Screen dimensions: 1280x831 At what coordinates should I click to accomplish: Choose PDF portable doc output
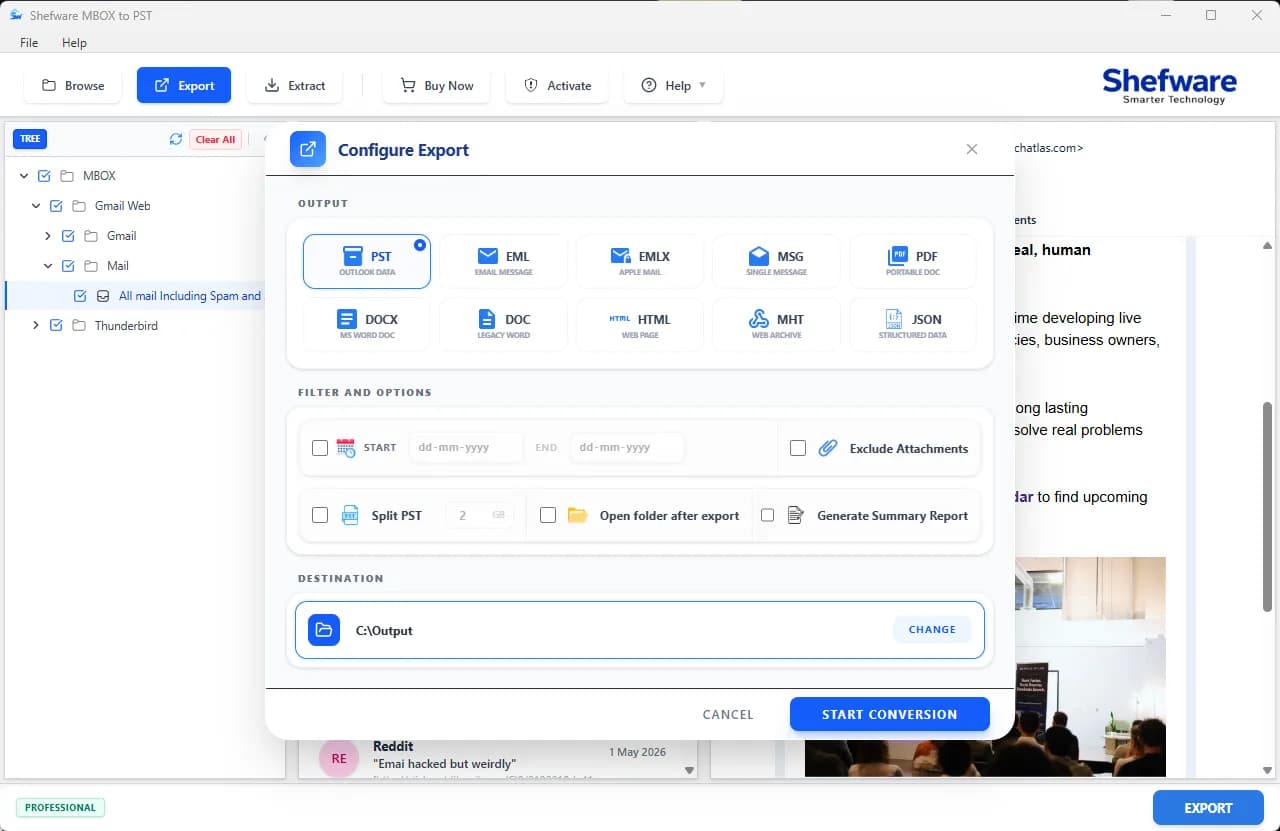point(913,262)
